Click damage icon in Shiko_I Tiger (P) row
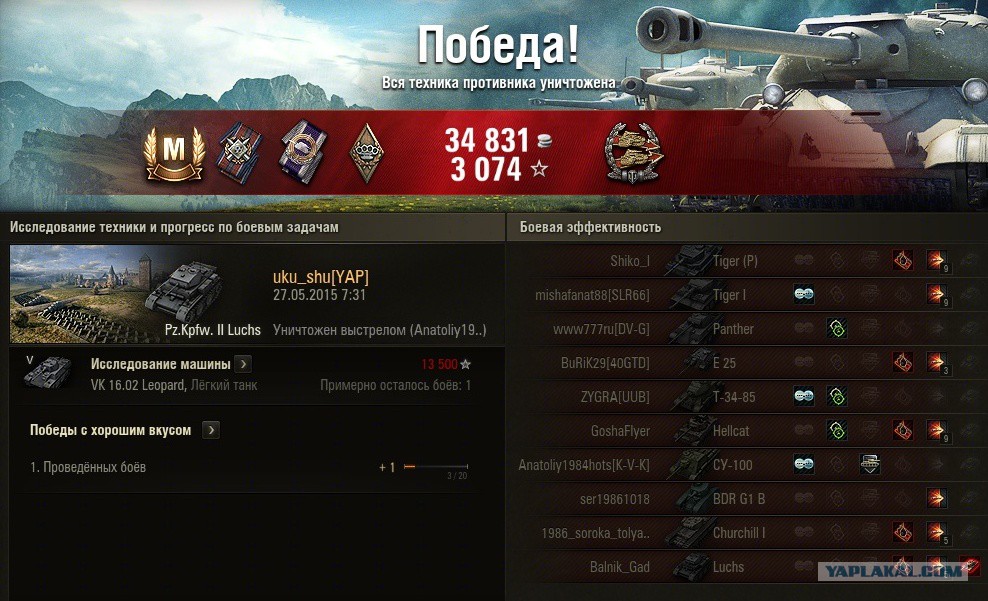 936,260
